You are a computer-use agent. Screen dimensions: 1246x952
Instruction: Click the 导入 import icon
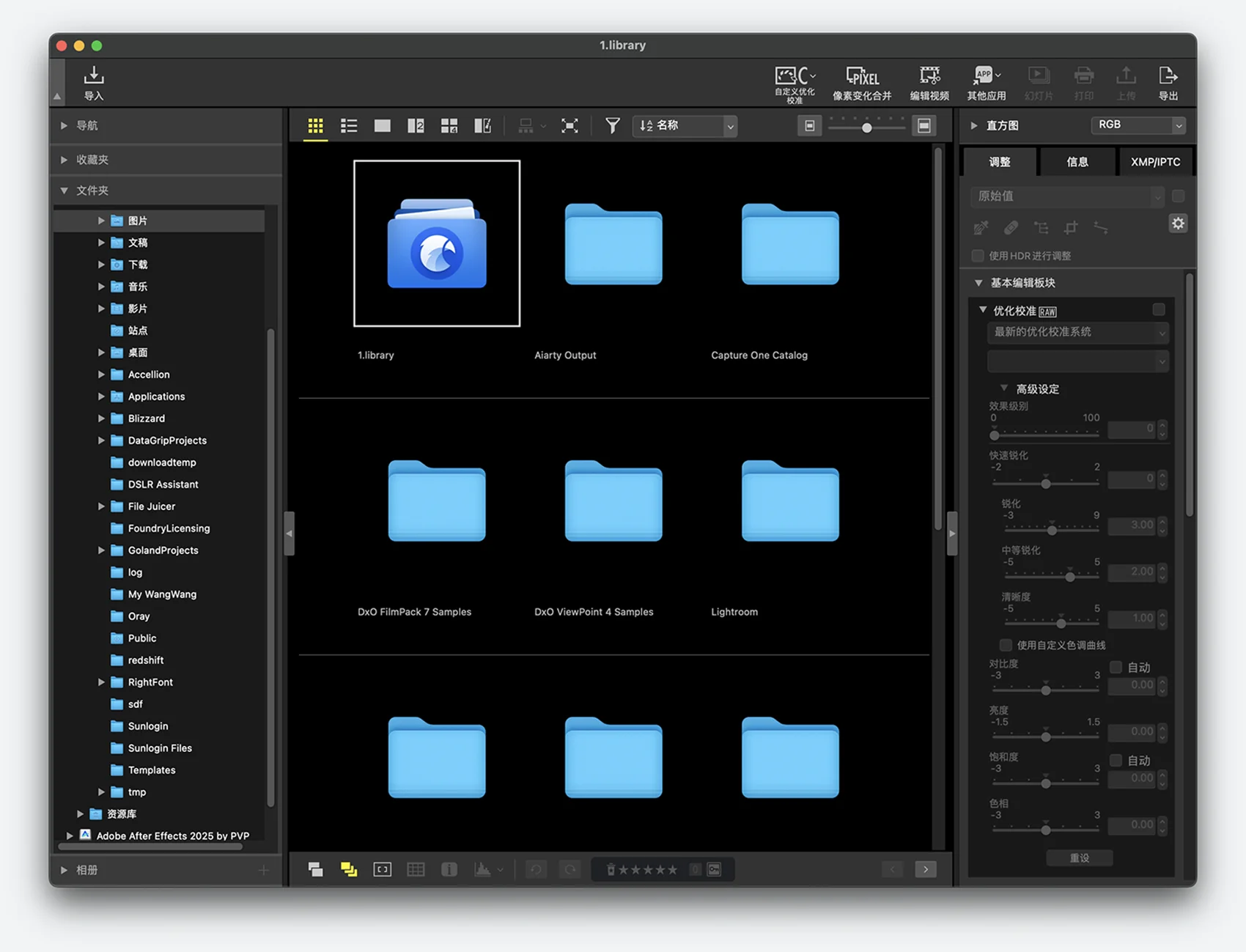[x=93, y=83]
